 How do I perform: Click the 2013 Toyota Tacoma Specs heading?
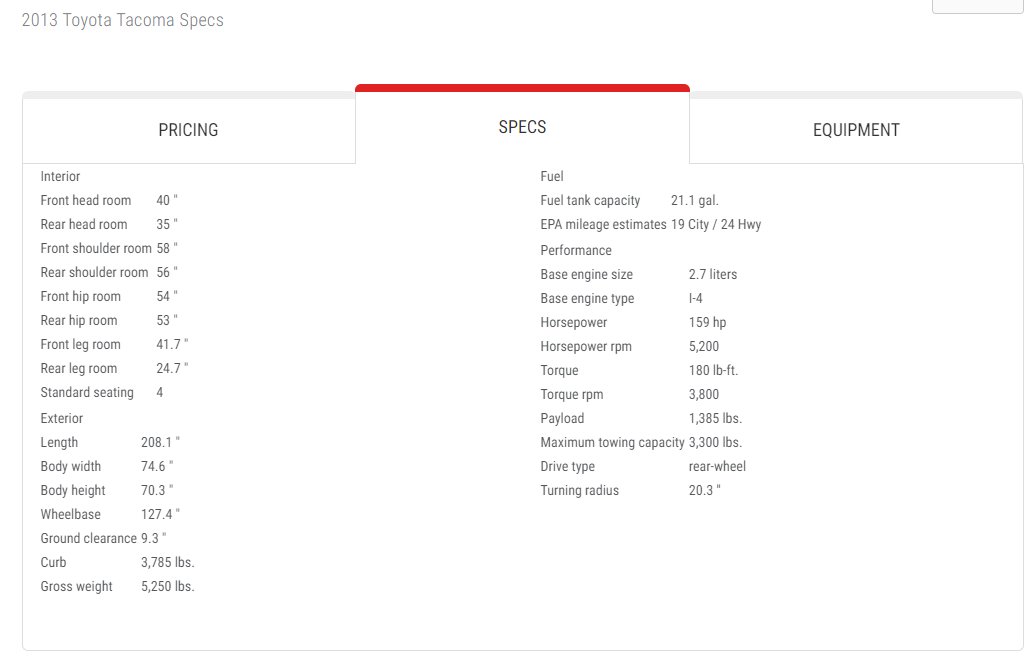(x=123, y=20)
